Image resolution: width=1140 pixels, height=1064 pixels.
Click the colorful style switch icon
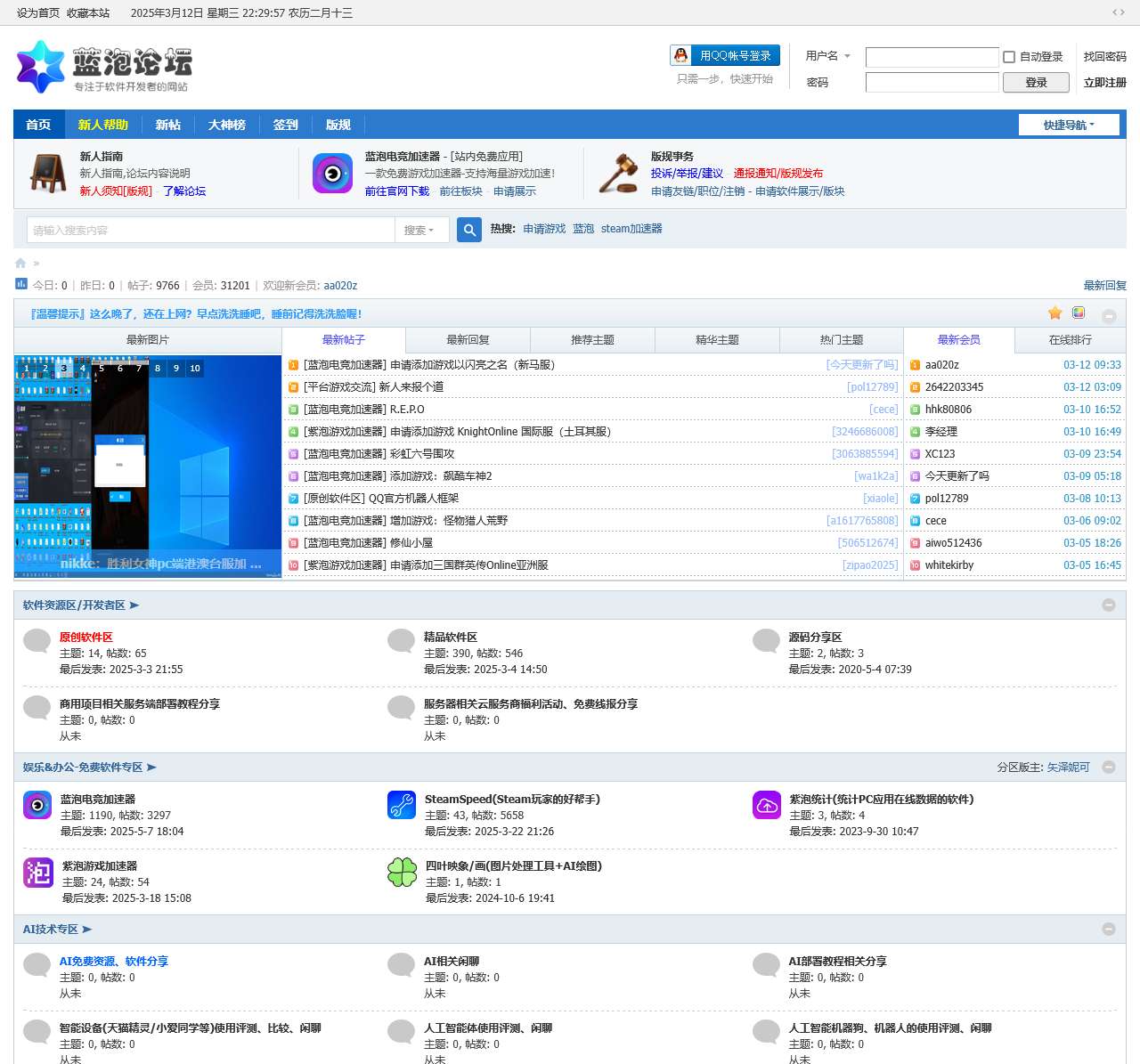pyautogui.click(x=1079, y=313)
